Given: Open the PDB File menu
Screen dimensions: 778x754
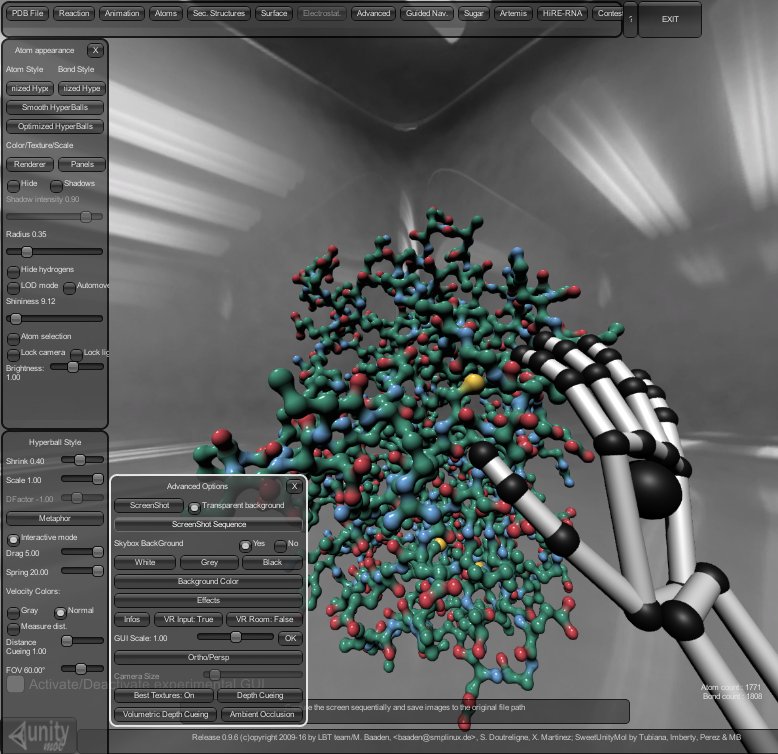Looking at the screenshot, I should coord(27,14).
